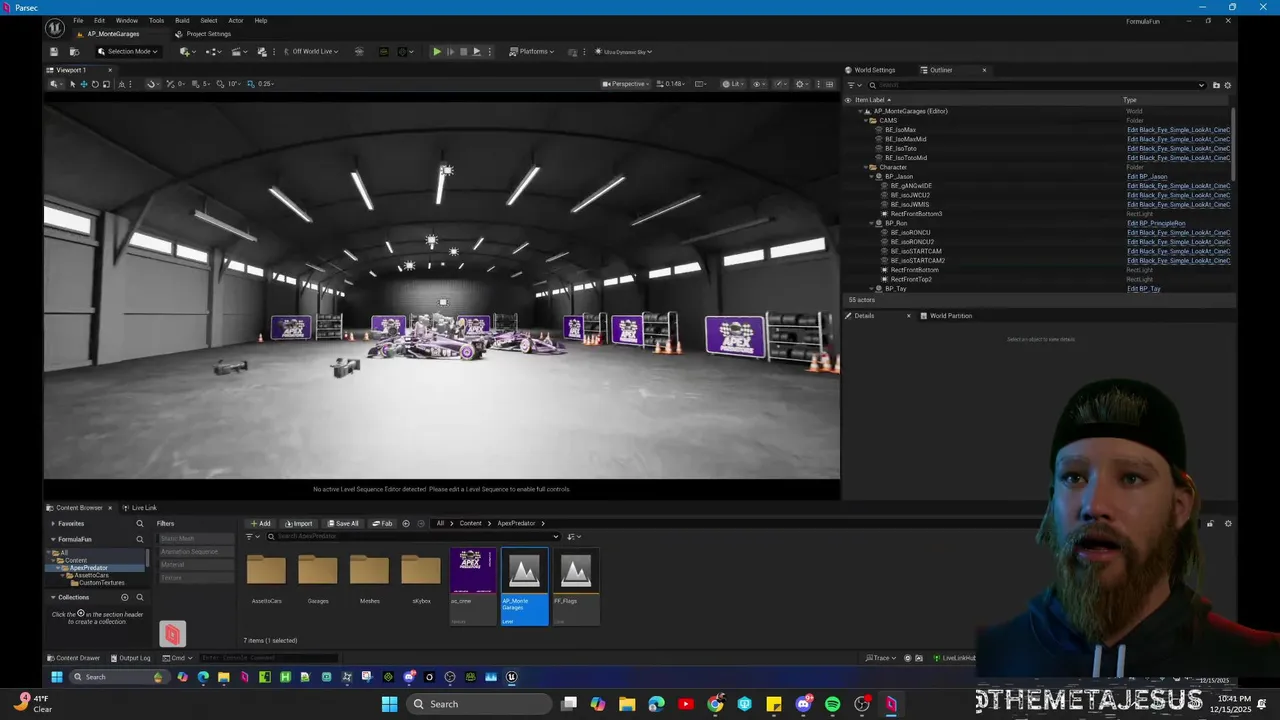Click the Skip frame play control
Screen dimensions: 1280x720
click(450, 52)
